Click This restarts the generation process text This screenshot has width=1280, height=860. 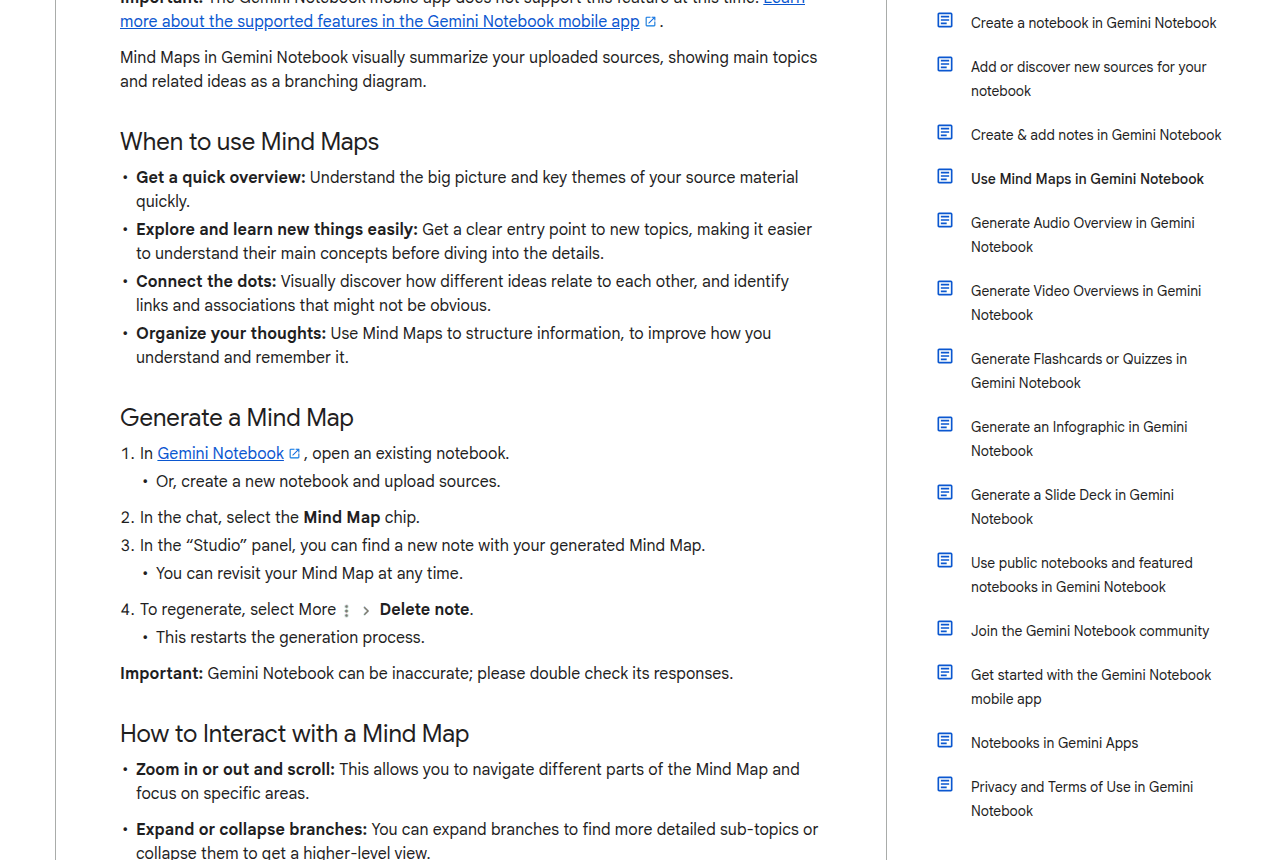[x=290, y=637]
